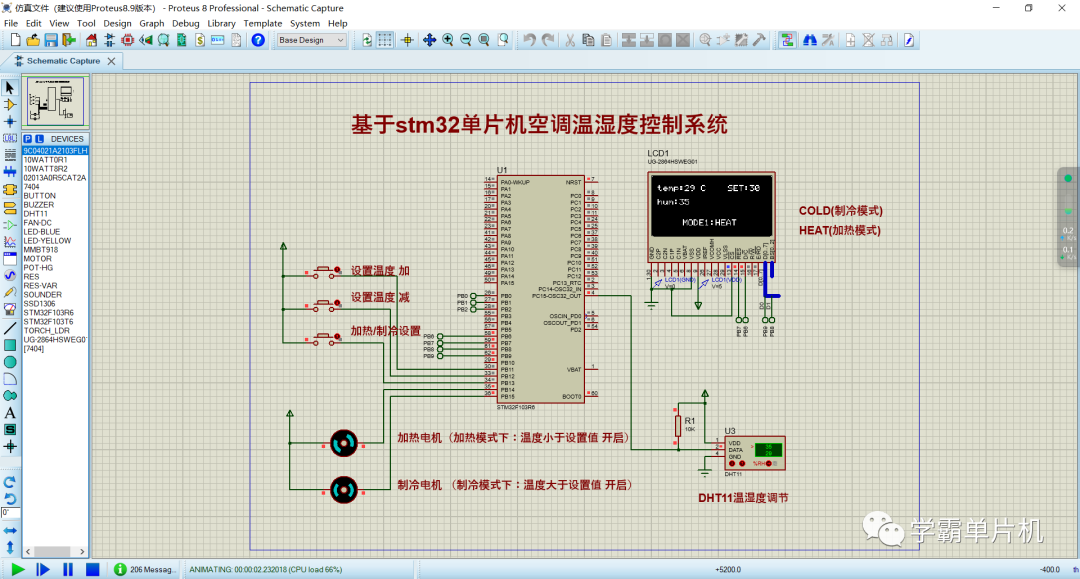Select the Selection Mode arrow tool
Screen dimensions: 1080x579
coord(10,88)
